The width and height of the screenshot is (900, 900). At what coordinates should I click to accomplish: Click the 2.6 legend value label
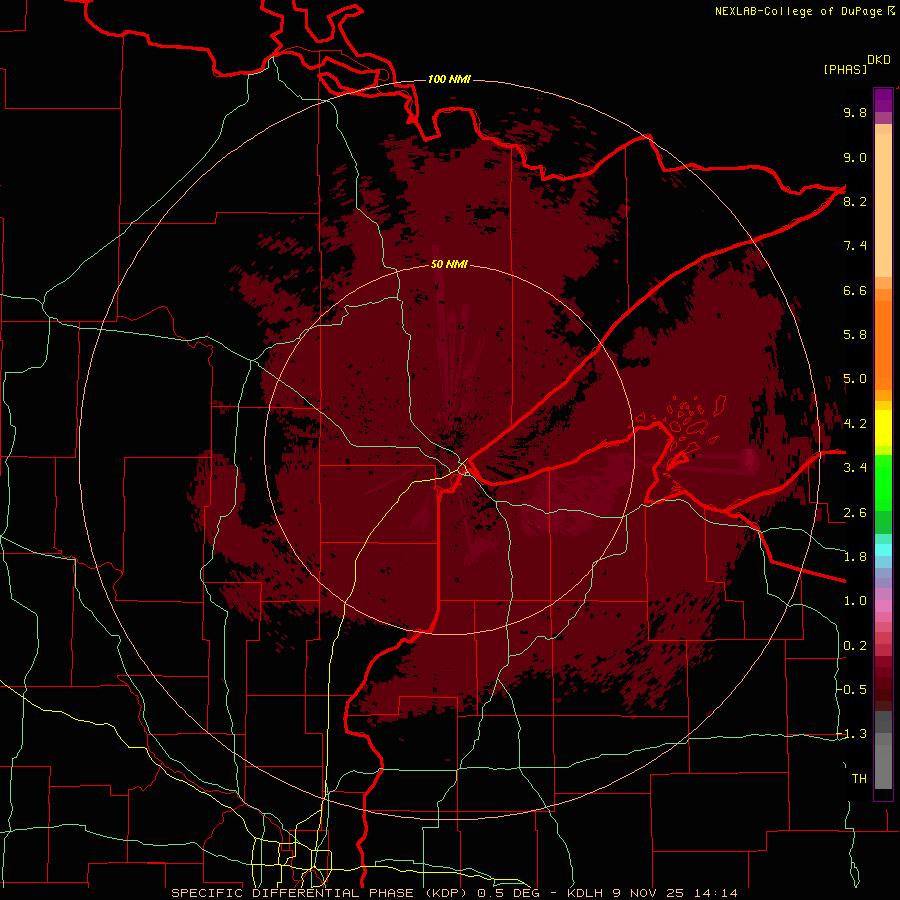click(855, 512)
